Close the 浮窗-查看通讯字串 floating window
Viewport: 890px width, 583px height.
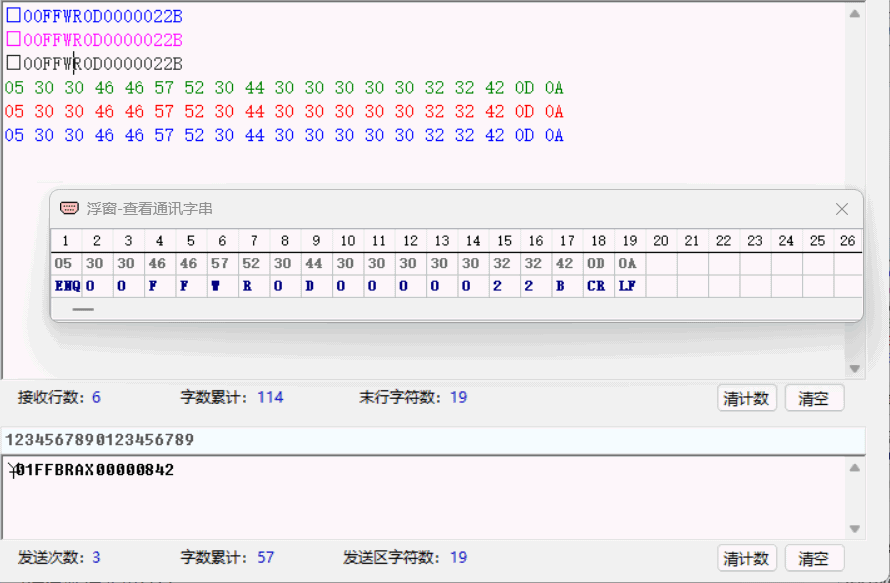point(842,209)
